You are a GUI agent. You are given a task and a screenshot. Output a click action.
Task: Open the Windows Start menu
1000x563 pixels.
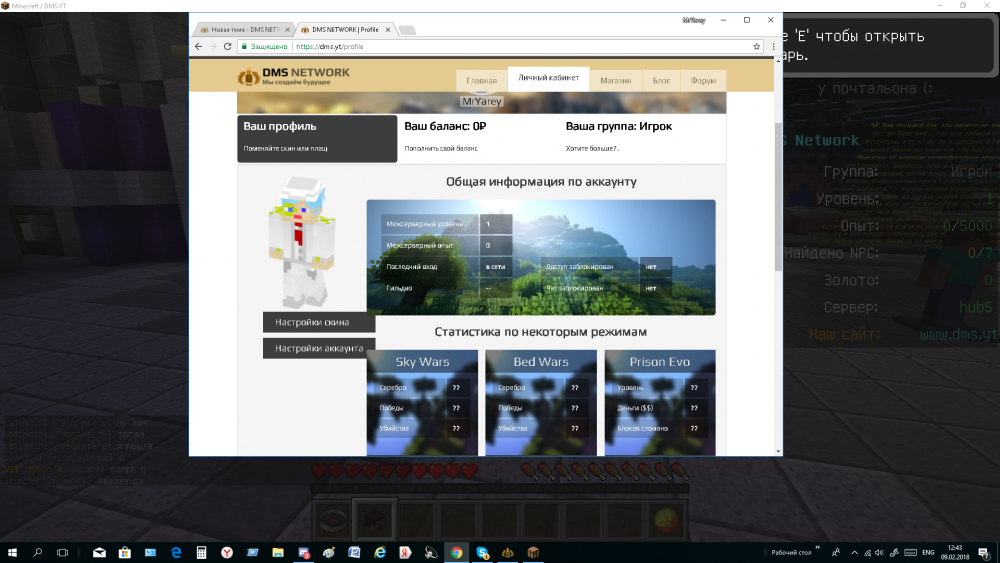(x=12, y=552)
